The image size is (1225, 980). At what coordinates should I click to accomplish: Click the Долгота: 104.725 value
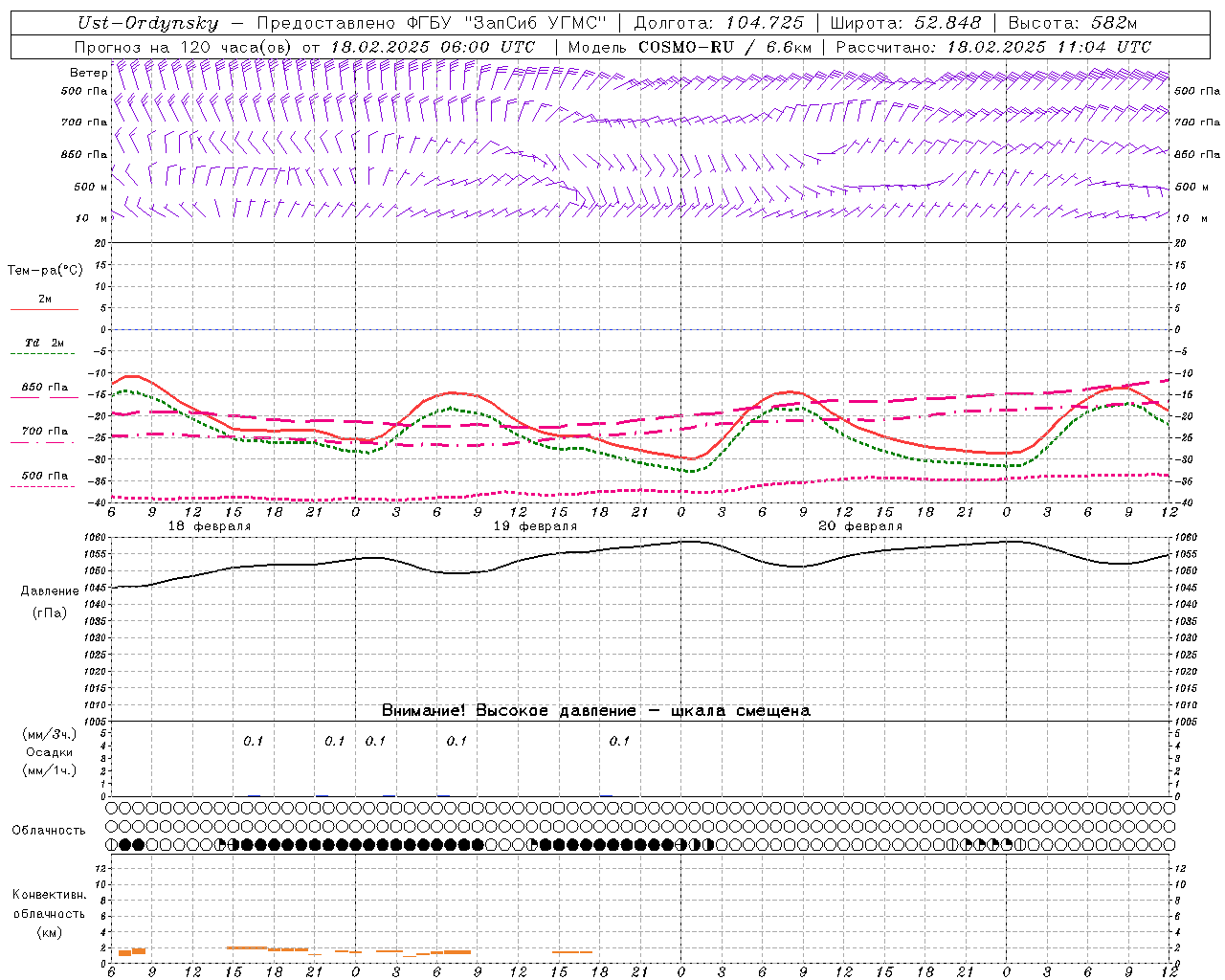point(719,24)
